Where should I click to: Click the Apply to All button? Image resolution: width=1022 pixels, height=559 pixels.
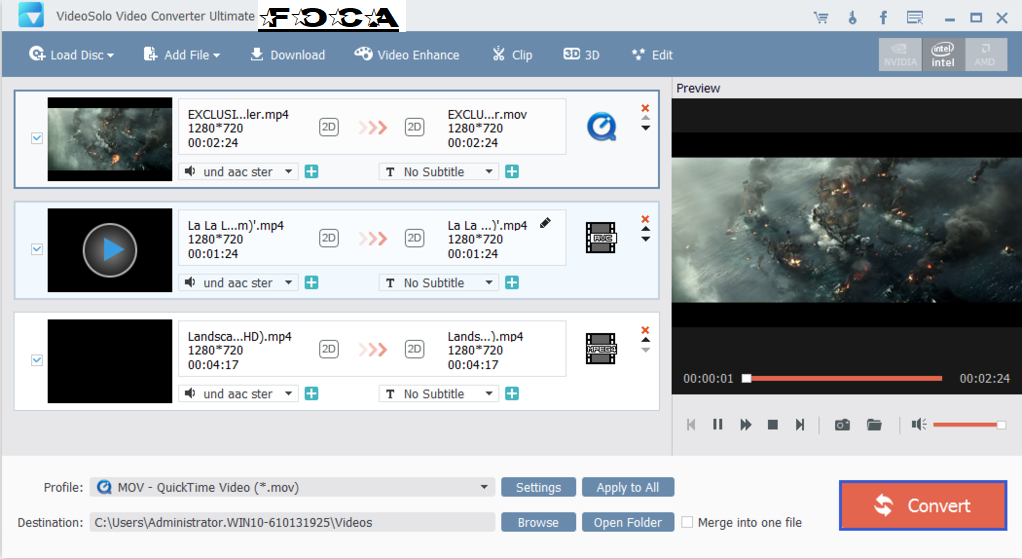(628, 487)
